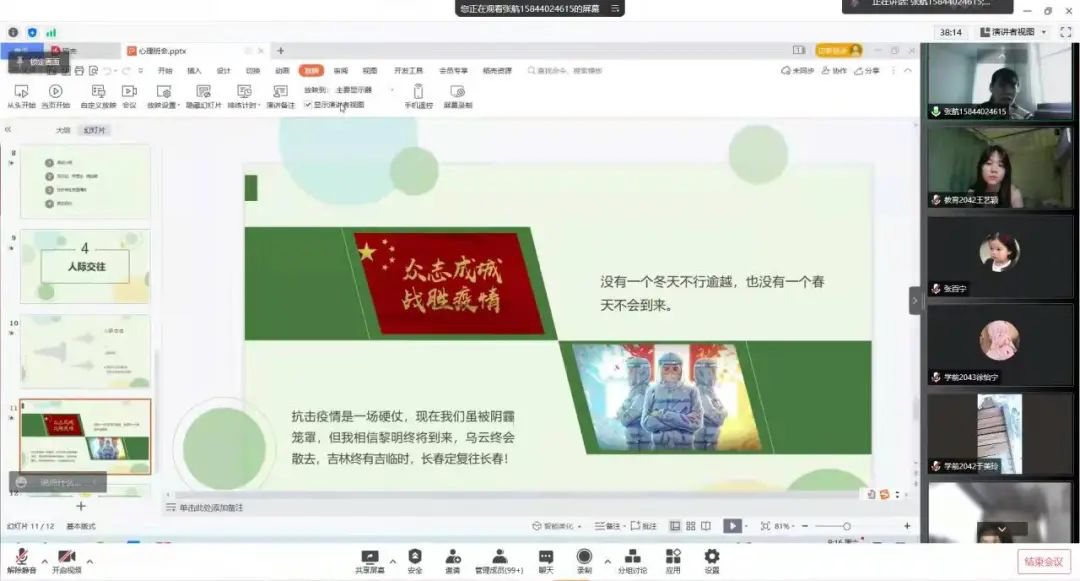Click the 分享 share button in WPS
The height and width of the screenshot is (581, 1080).
[869, 71]
